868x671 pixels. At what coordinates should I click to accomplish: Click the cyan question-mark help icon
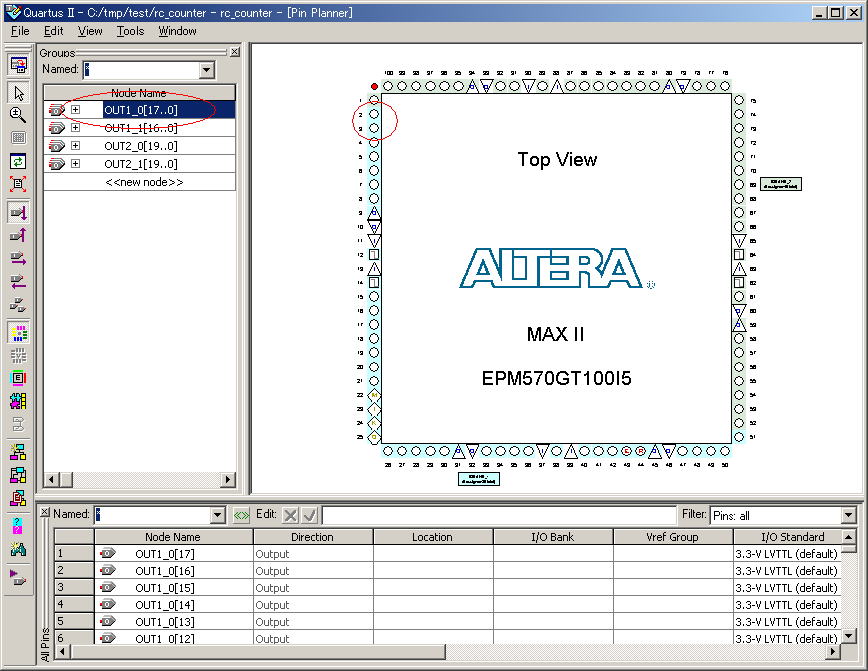[x=18, y=525]
